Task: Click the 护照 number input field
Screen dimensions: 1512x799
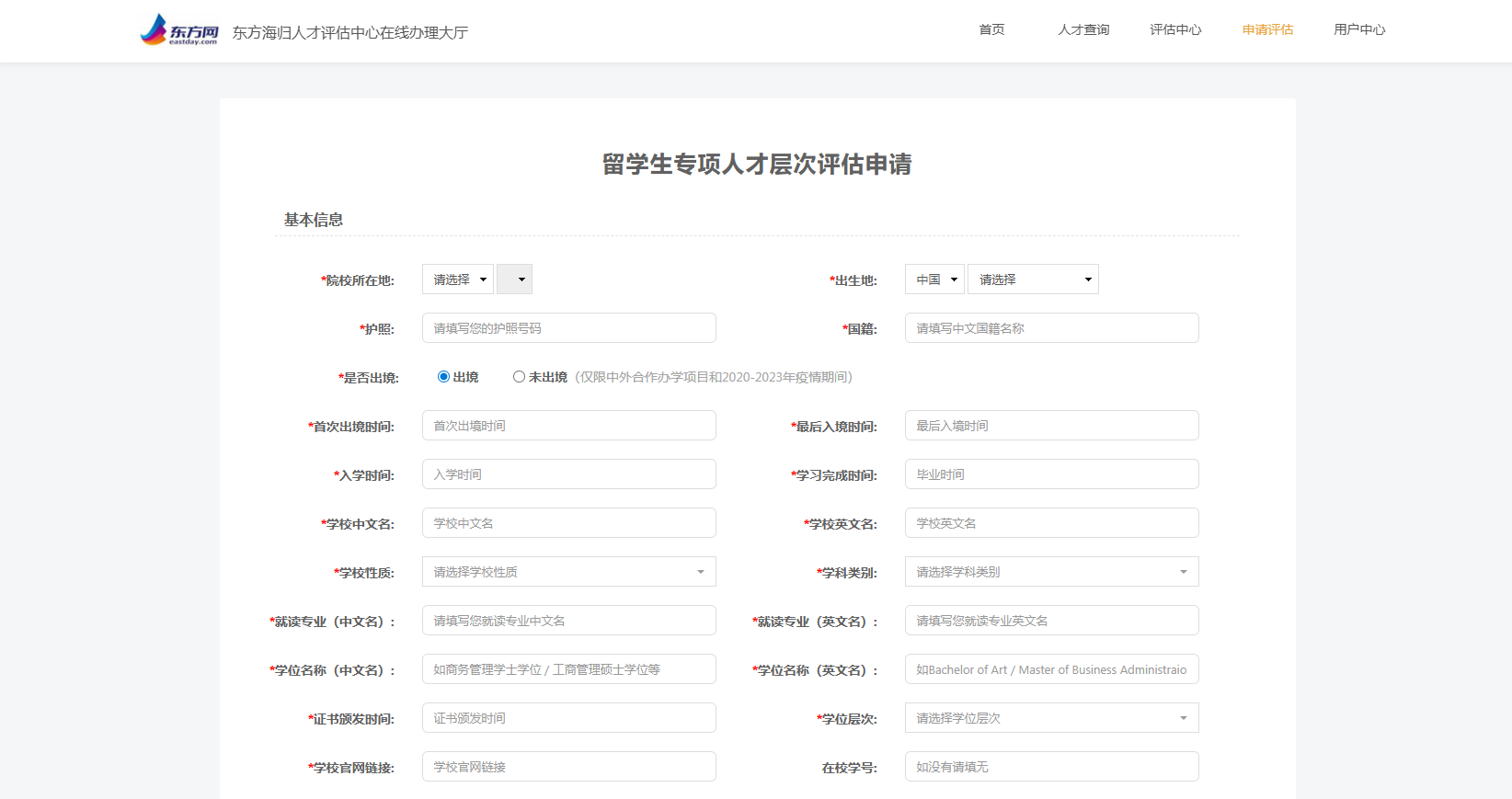Action: point(568,328)
